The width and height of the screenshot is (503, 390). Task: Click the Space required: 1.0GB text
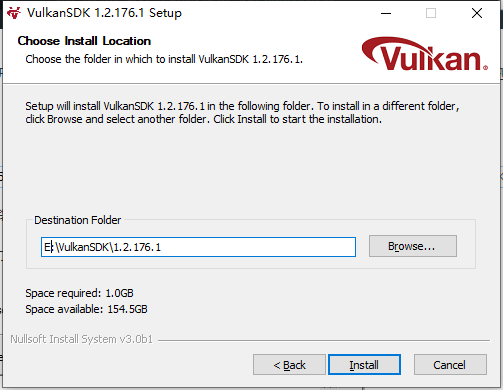click(x=79, y=293)
